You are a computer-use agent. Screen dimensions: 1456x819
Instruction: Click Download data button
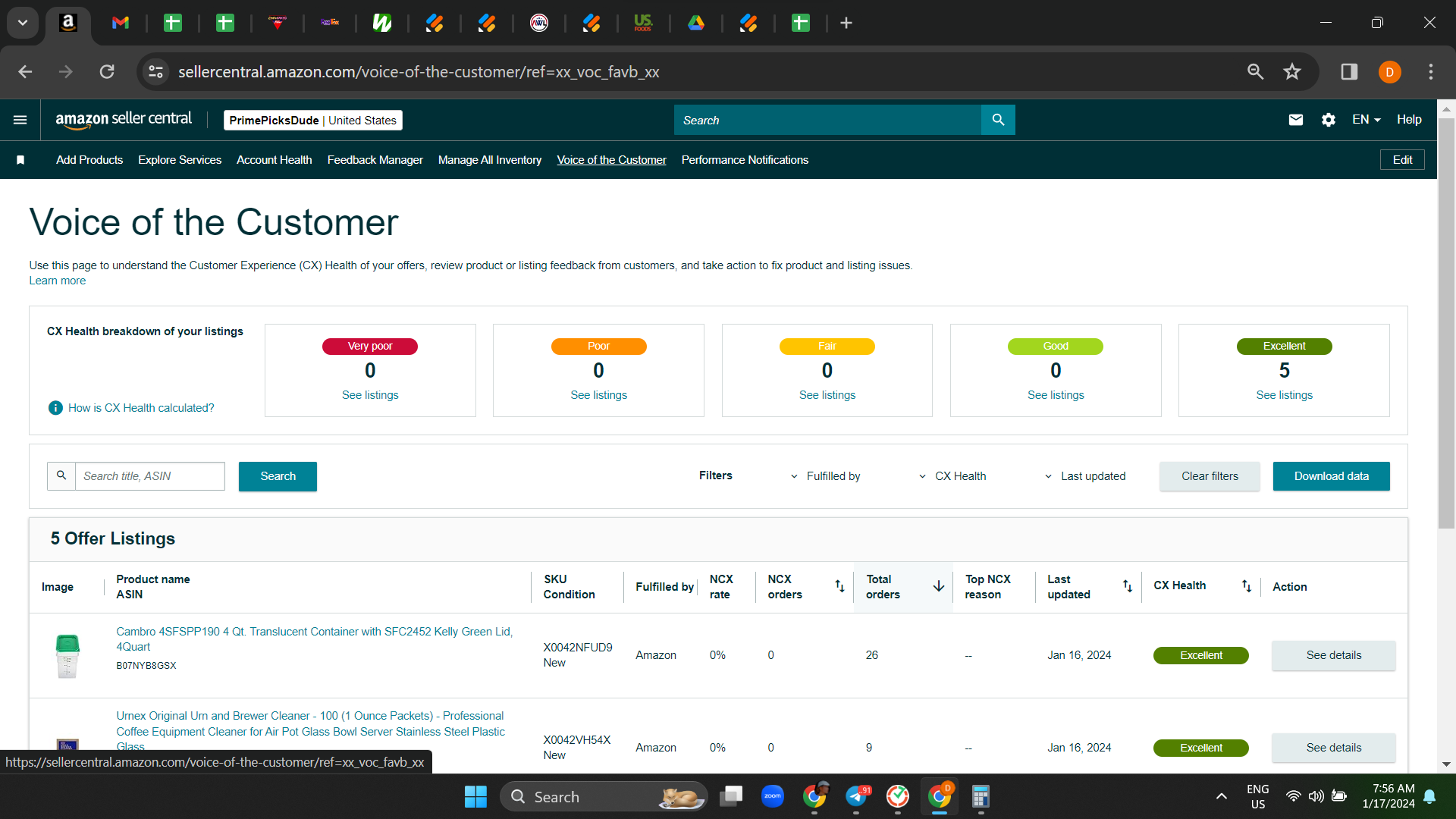coord(1332,476)
